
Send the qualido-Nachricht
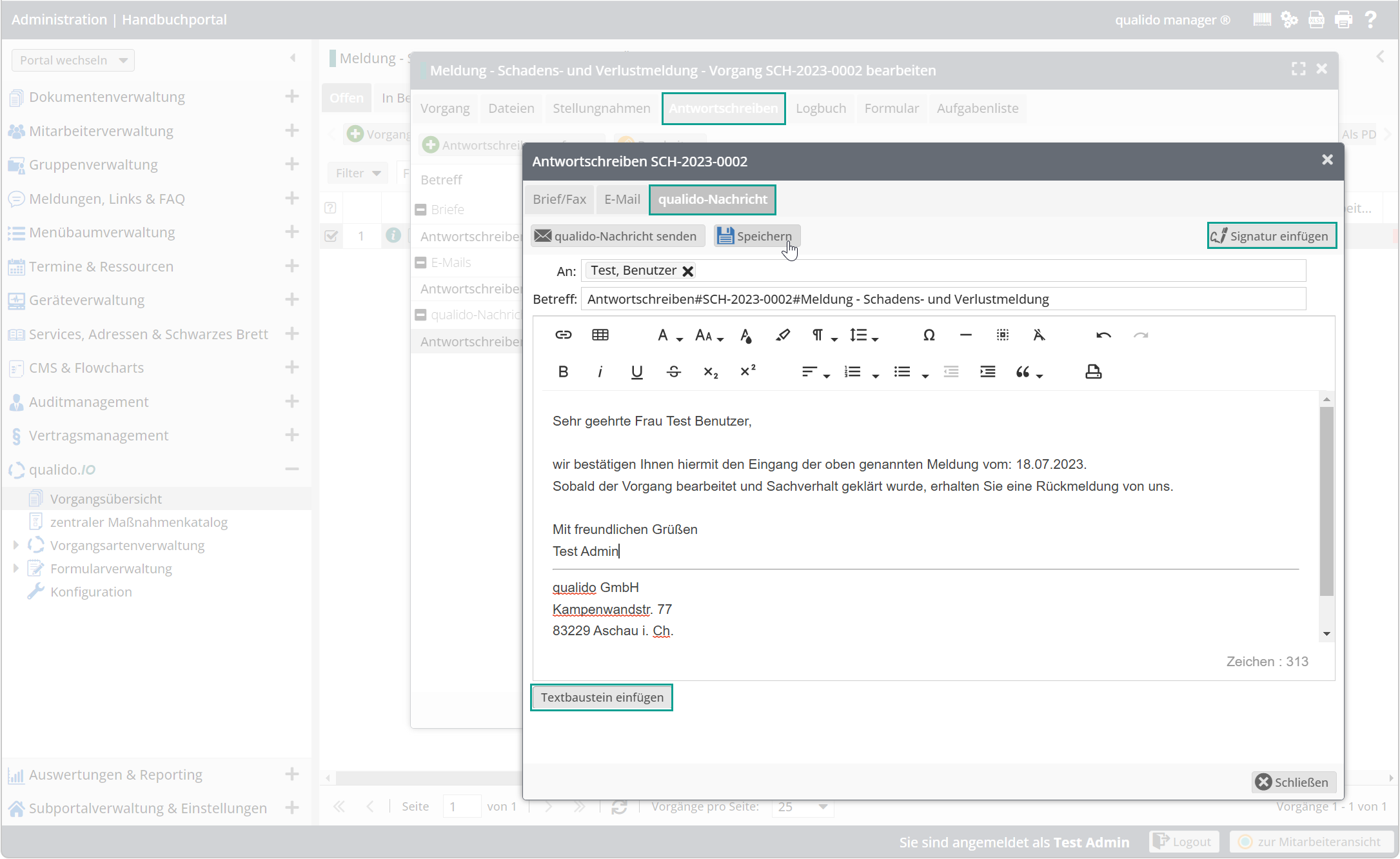(x=616, y=236)
